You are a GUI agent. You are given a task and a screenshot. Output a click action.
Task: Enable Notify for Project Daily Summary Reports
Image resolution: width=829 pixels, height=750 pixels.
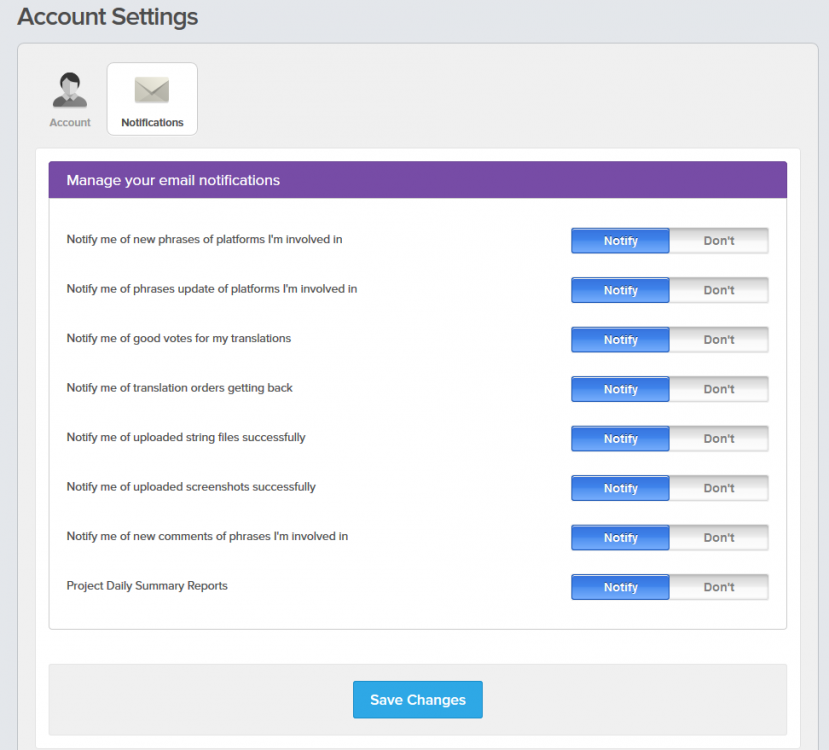[620, 587]
